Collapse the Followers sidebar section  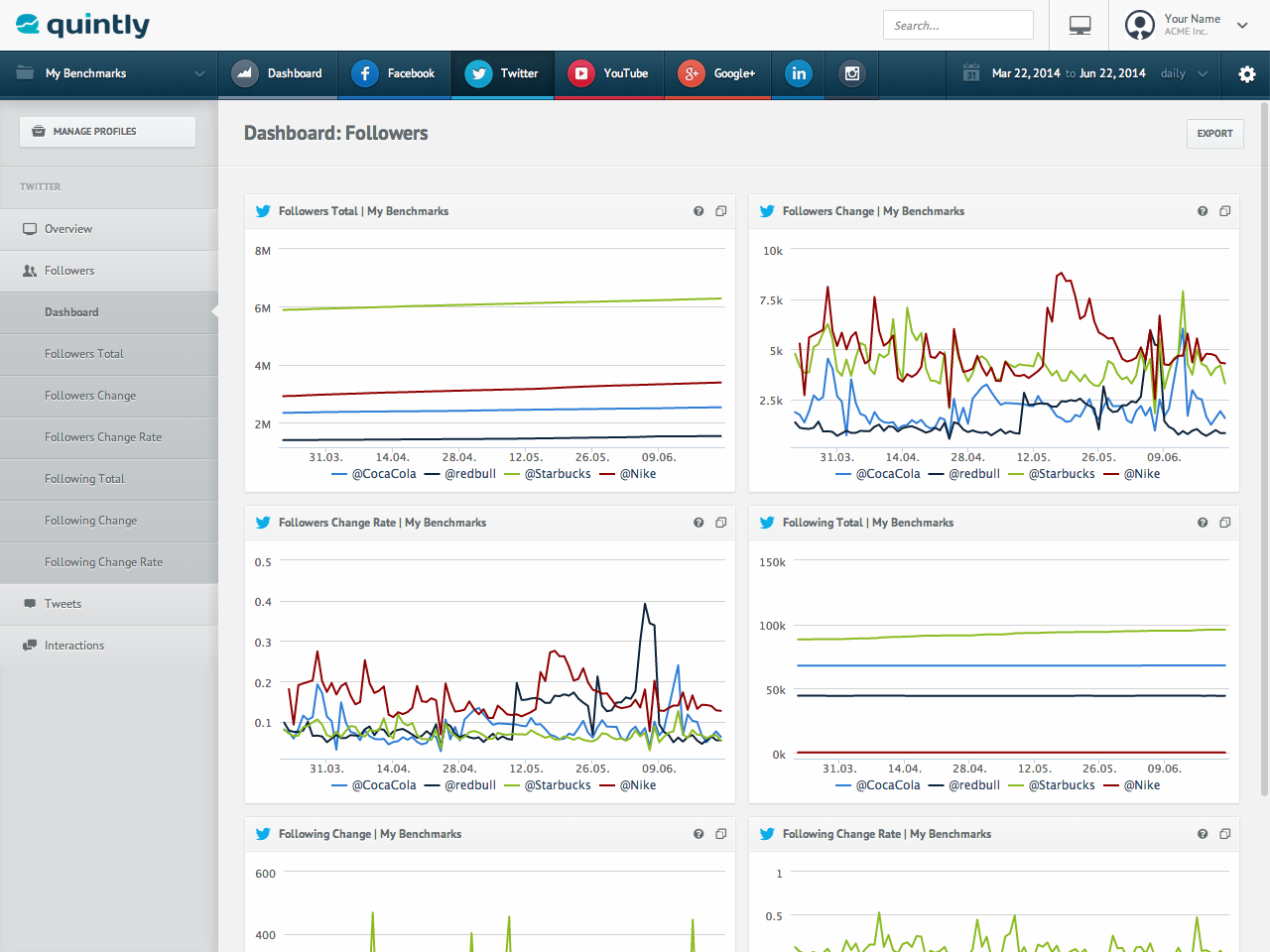tap(109, 271)
